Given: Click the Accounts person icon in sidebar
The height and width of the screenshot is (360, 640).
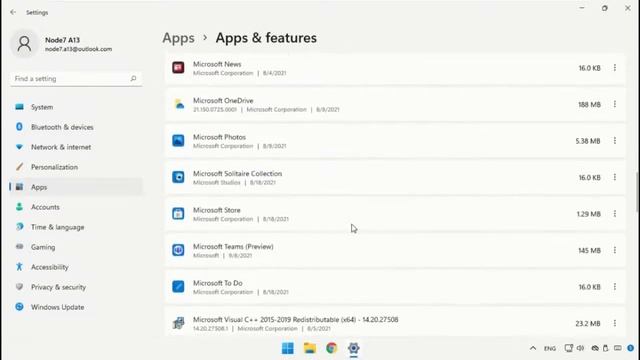Looking at the screenshot, I should [19, 207].
